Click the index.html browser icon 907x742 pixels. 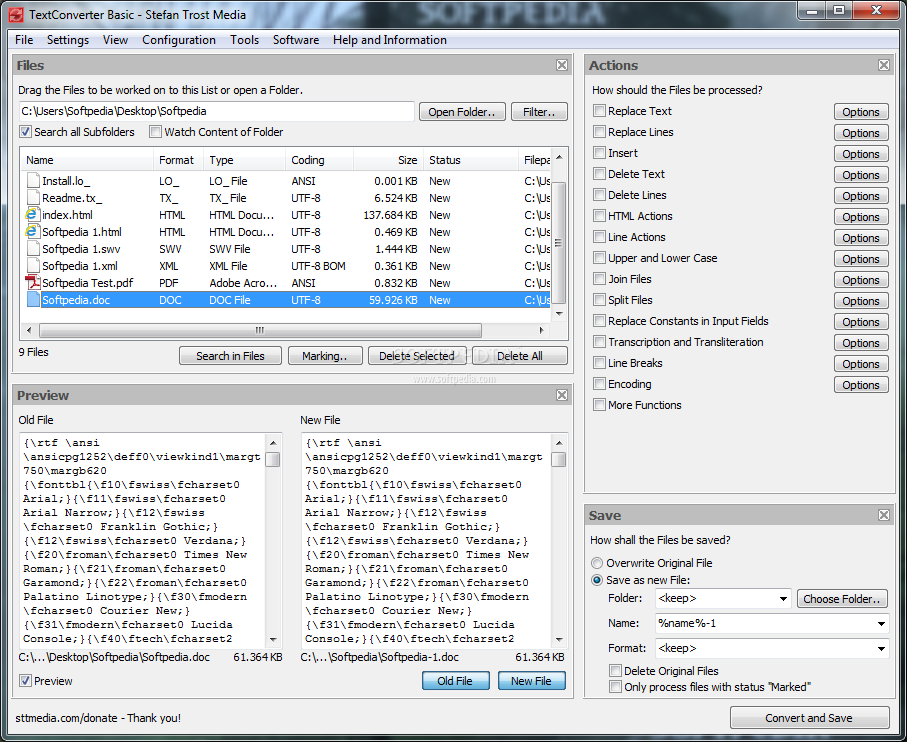pos(32,215)
